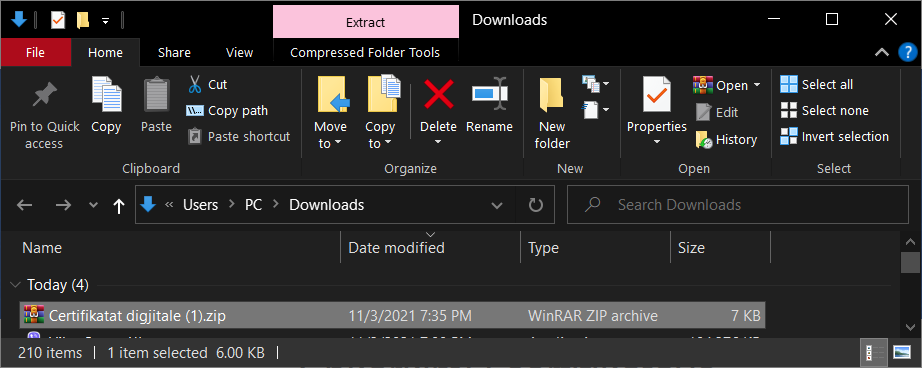Open the File menu
Screen dimensions: 922x368
pyautogui.click(x=35, y=52)
